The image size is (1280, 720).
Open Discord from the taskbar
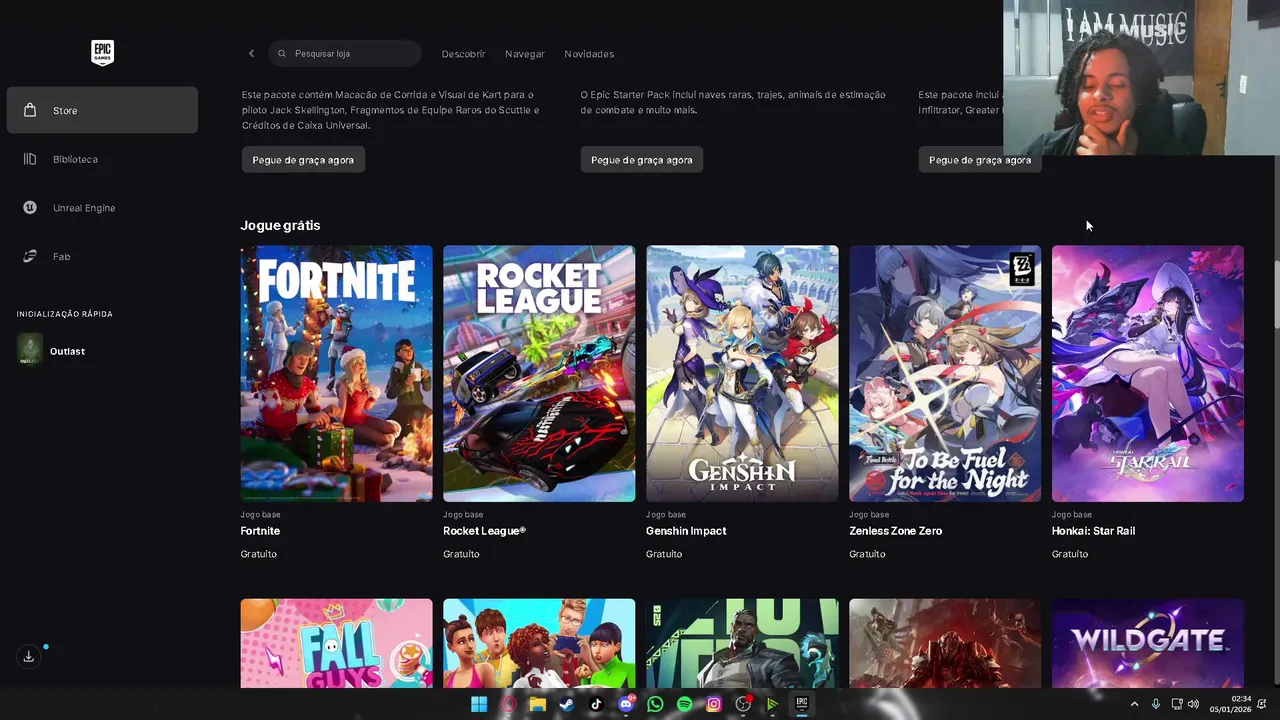click(x=626, y=704)
